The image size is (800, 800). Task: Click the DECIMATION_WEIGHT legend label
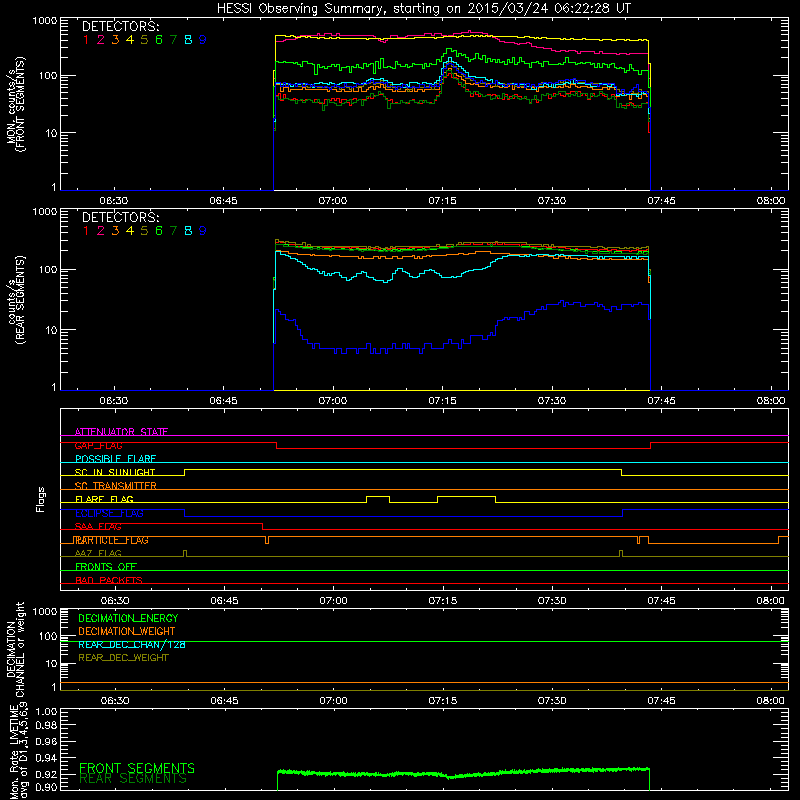[x=127, y=631]
